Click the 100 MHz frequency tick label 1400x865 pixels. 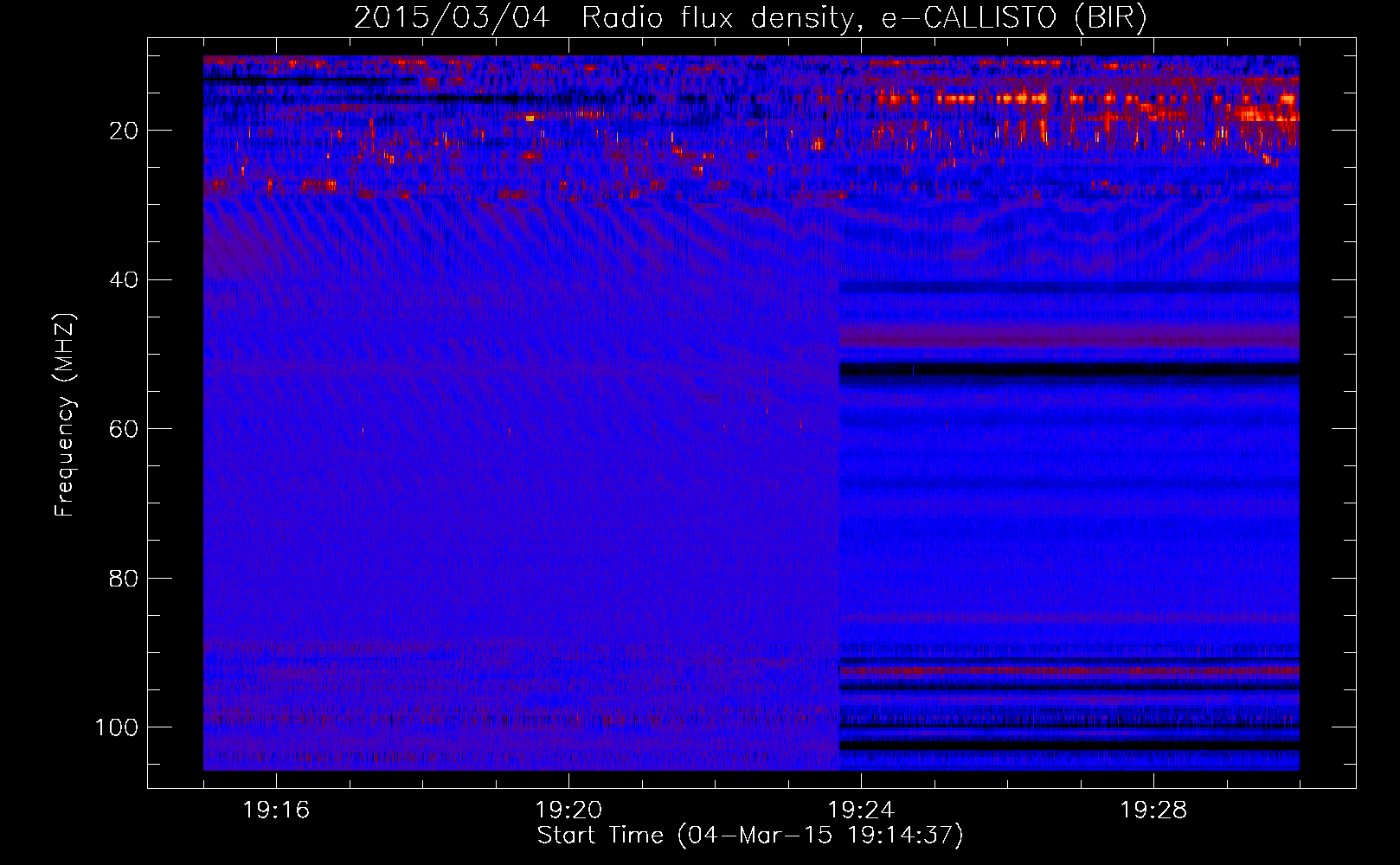[x=117, y=727]
